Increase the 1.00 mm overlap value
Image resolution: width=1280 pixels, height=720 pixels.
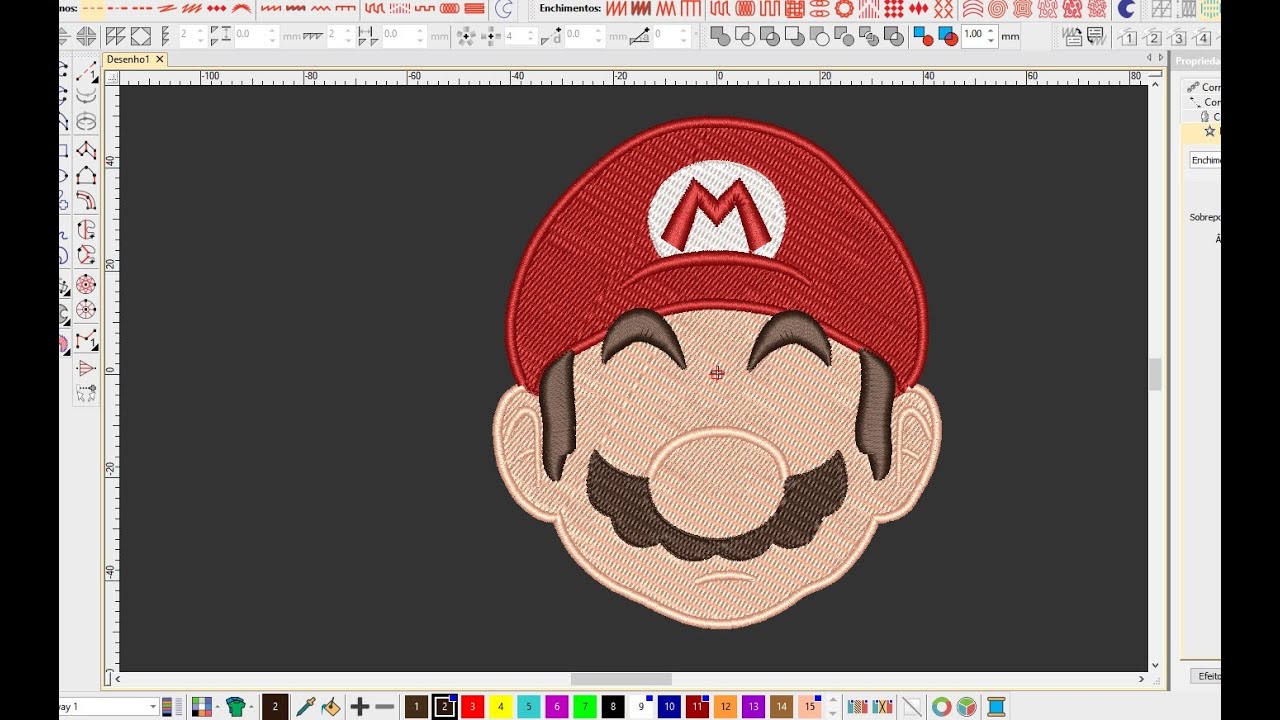point(991,31)
